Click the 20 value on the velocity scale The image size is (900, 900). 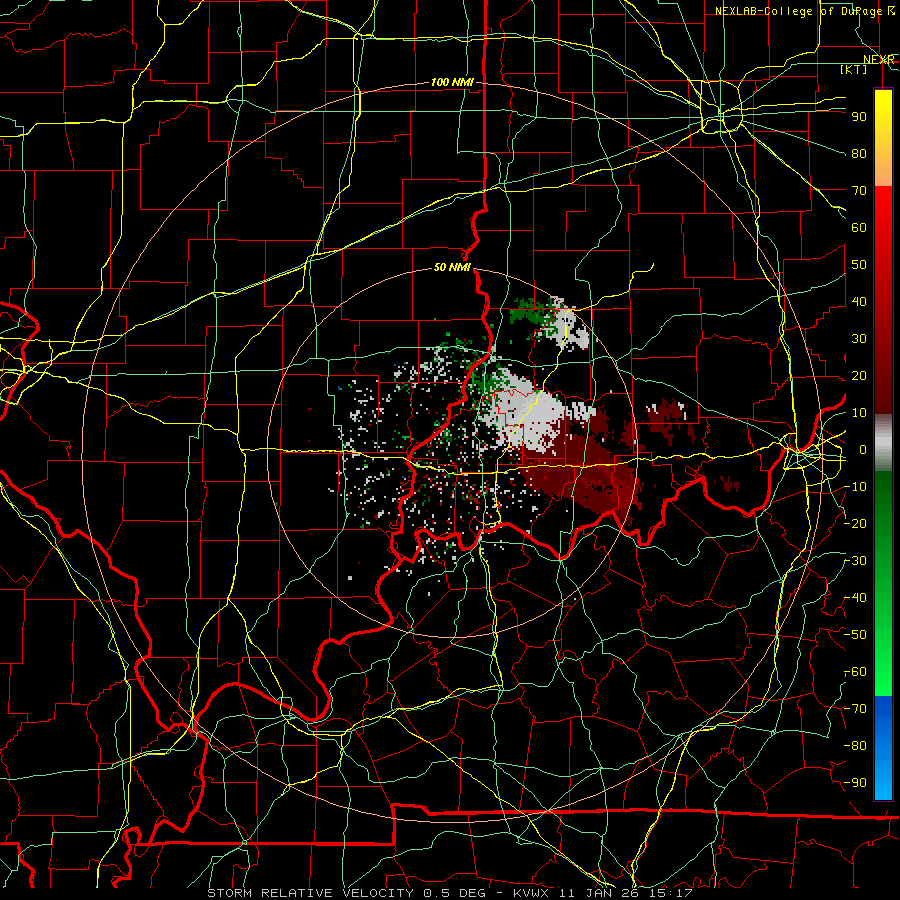(x=859, y=376)
